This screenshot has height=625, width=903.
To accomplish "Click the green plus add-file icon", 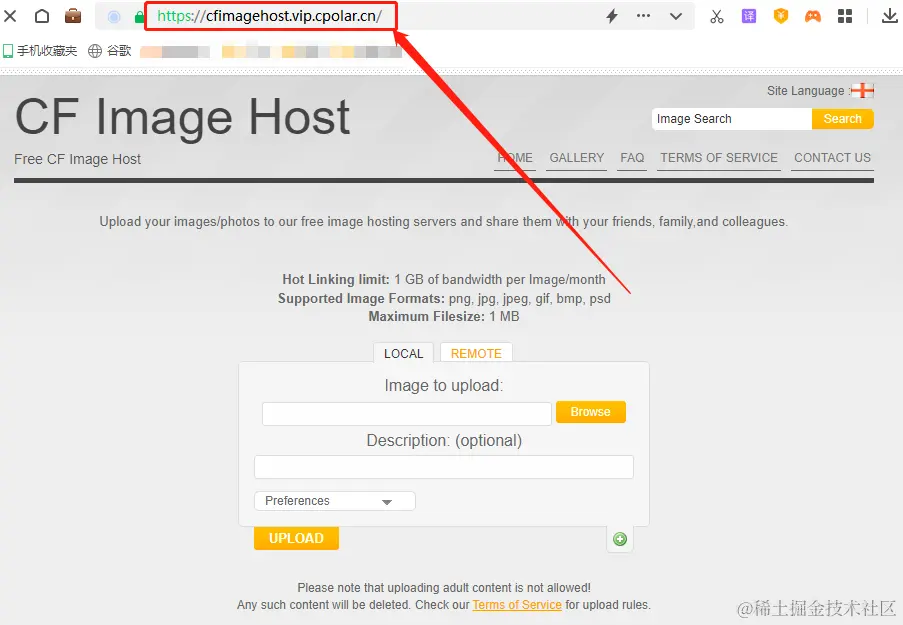I will (x=620, y=539).
